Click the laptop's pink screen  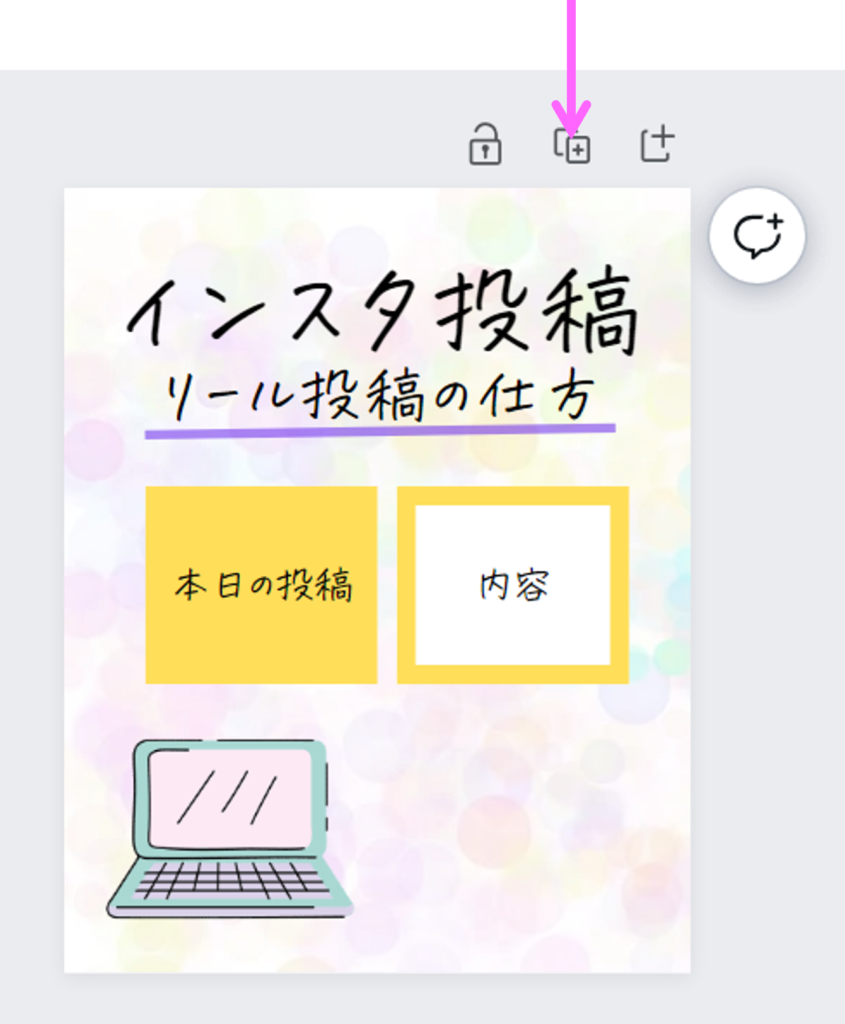[x=230, y=799]
